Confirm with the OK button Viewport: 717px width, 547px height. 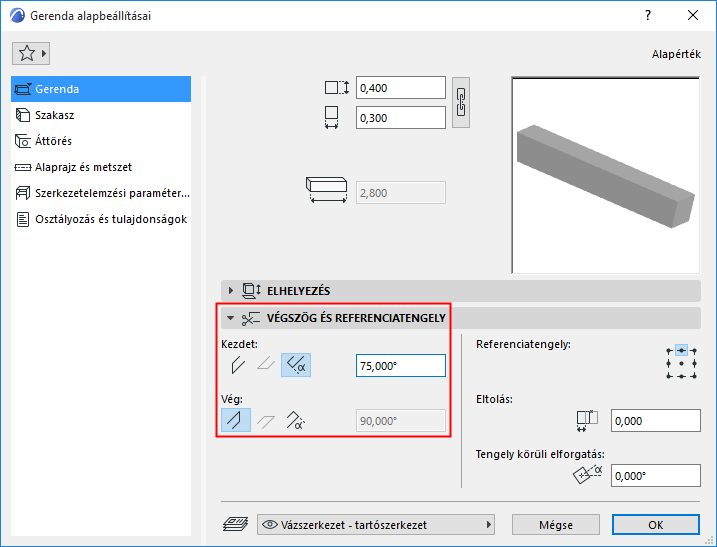click(x=656, y=525)
